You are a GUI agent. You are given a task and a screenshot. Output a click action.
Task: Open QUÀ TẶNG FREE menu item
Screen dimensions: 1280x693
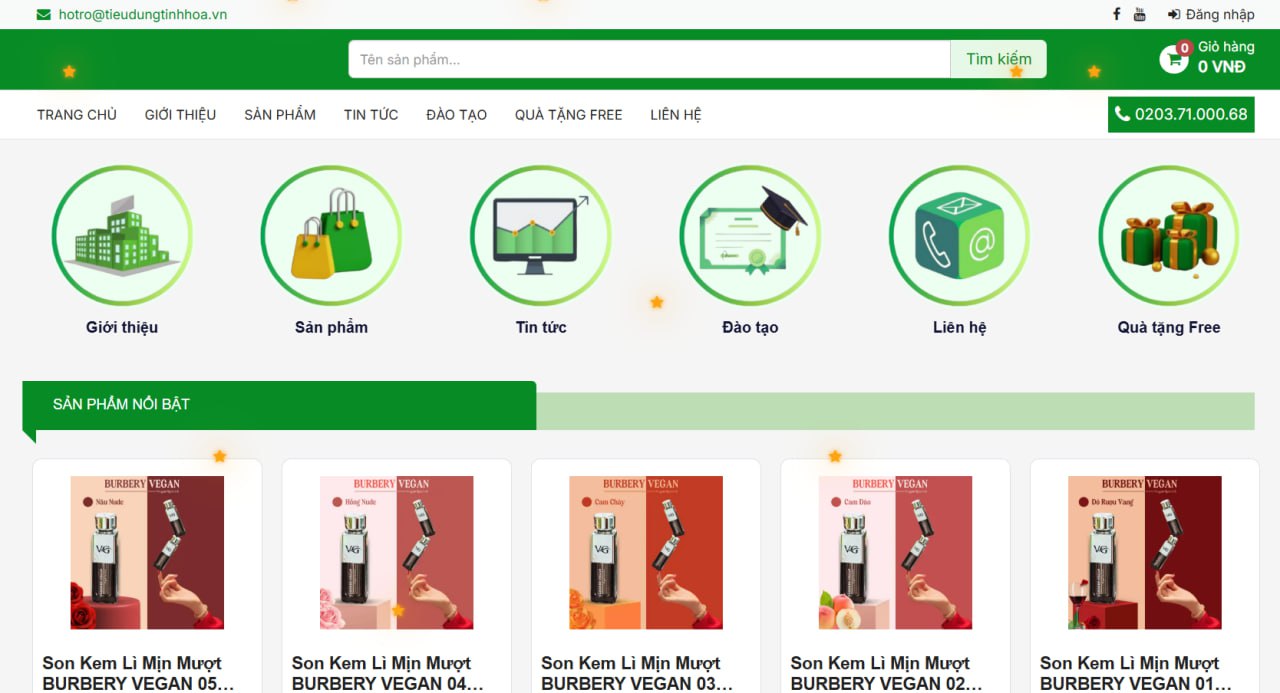coord(569,114)
